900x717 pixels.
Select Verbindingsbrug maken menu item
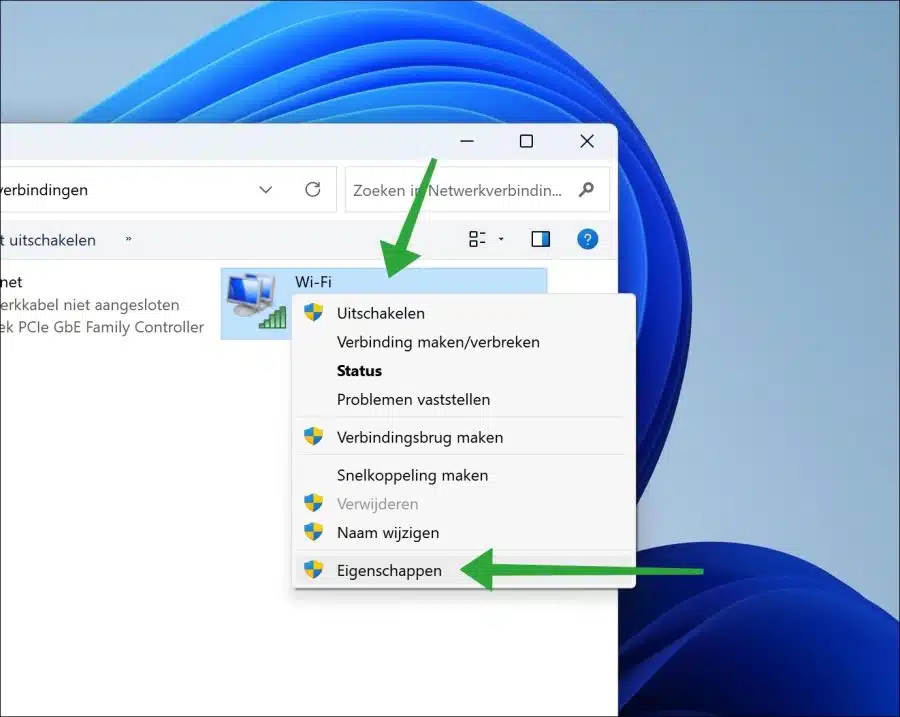[464, 437]
